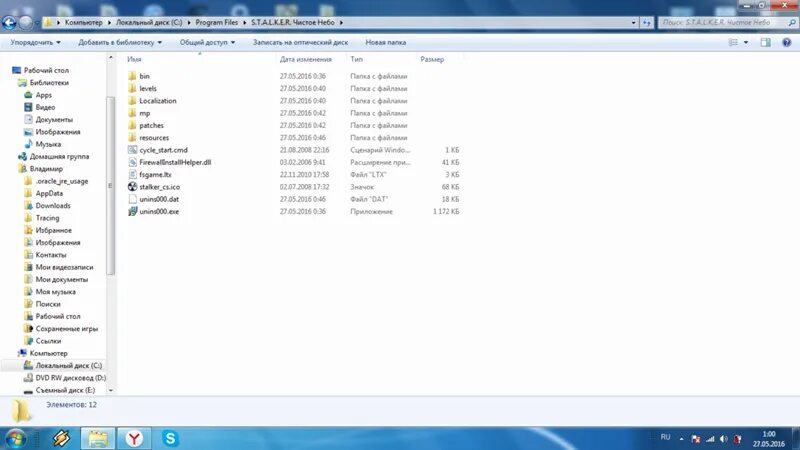Click the unins000.exe application icon
This screenshot has width=800, height=450.
132,211
